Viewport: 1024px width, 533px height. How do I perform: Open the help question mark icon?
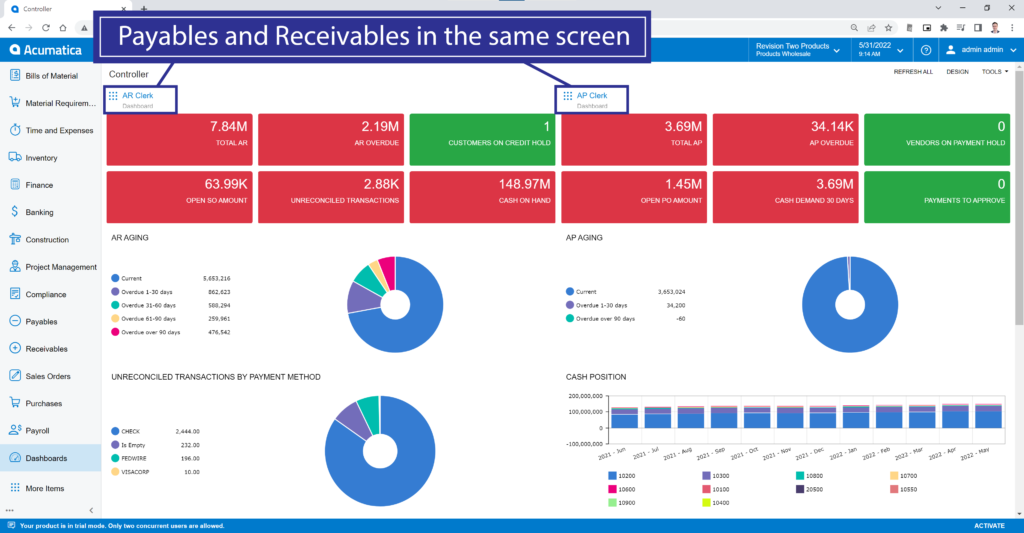click(925, 50)
